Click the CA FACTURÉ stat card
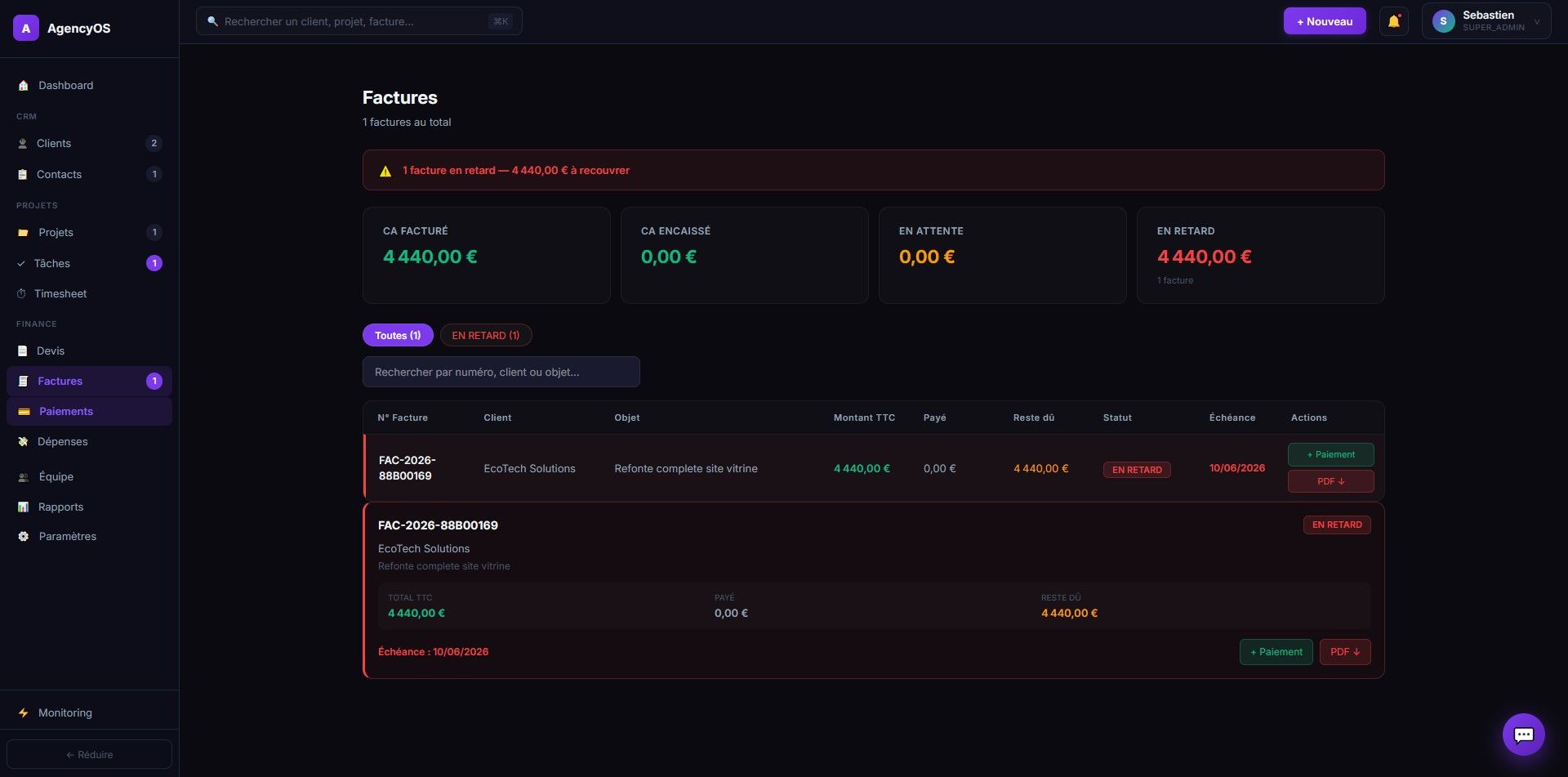Viewport: 1568px width, 777px height. 487,255
